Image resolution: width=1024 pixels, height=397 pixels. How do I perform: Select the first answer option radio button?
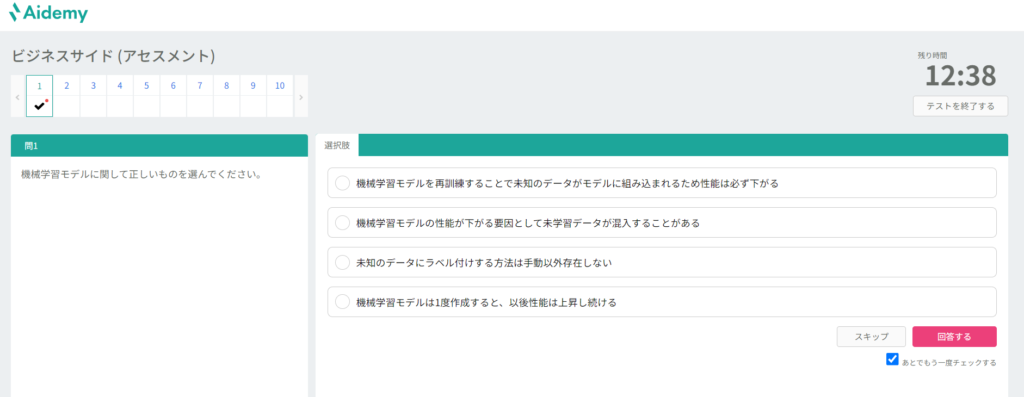pyautogui.click(x=342, y=183)
